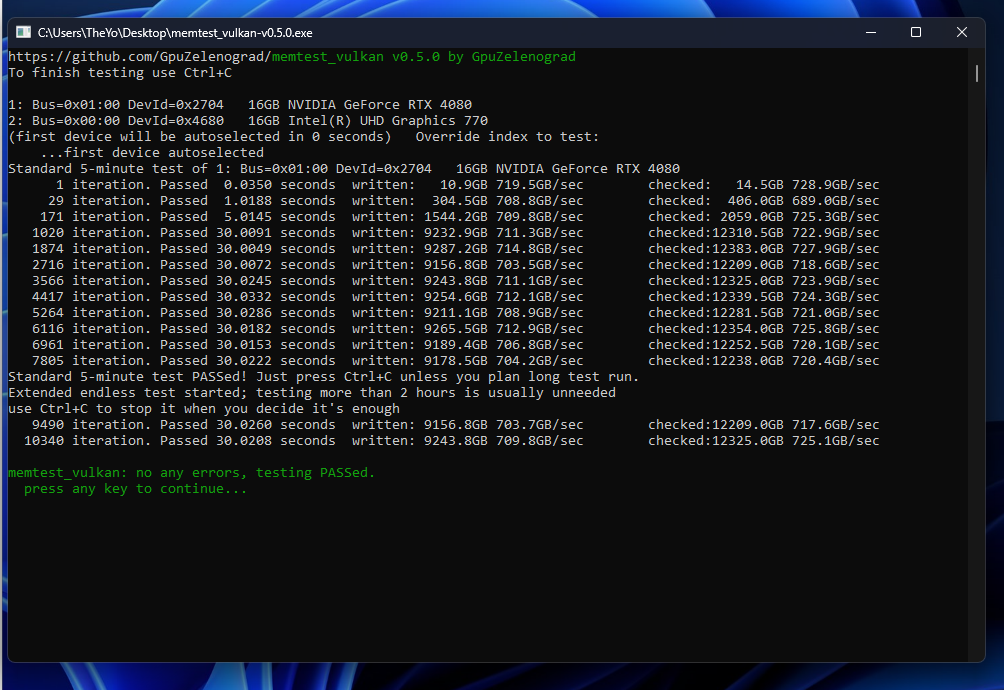This screenshot has height=690, width=1004.
Task: Click the '3566 iteration' result row
Action: tap(456, 280)
